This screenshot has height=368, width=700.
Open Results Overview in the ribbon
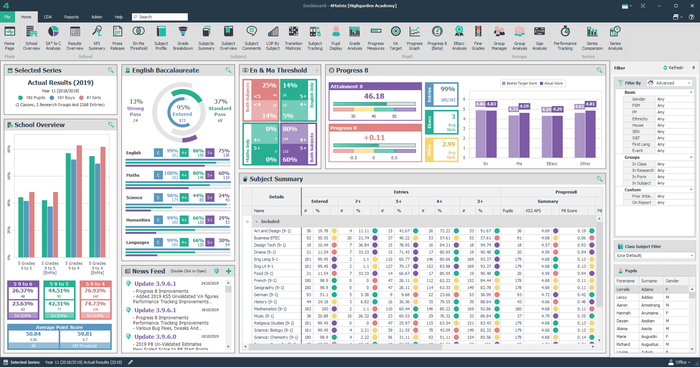point(75,38)
